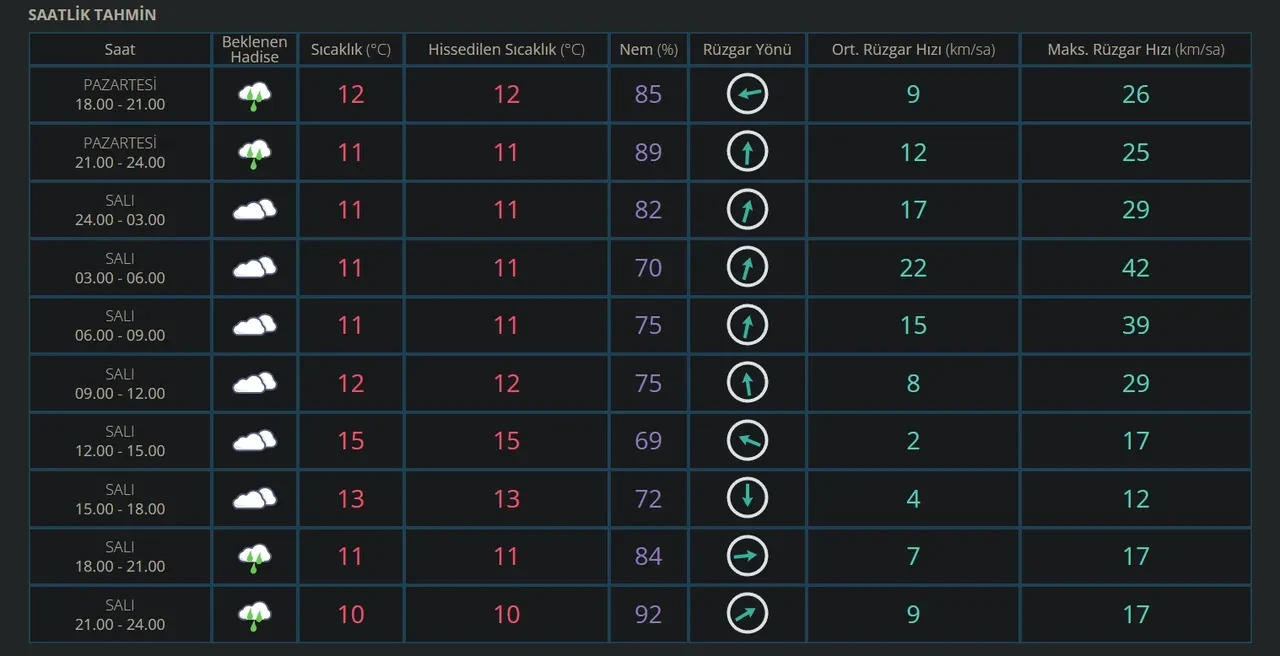Click the 'Rüzgar Yönü' header cell
Screen dimensions: 1280x656
(747, 49)
